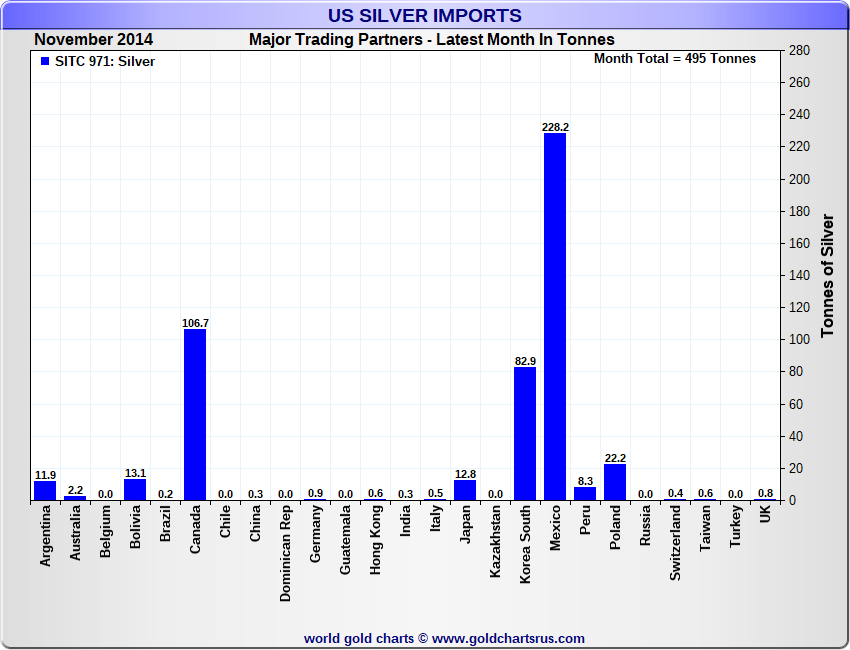Click the Tonnes of Silver axis title
This screenshot has width=850, height=650.
[828, 275]
